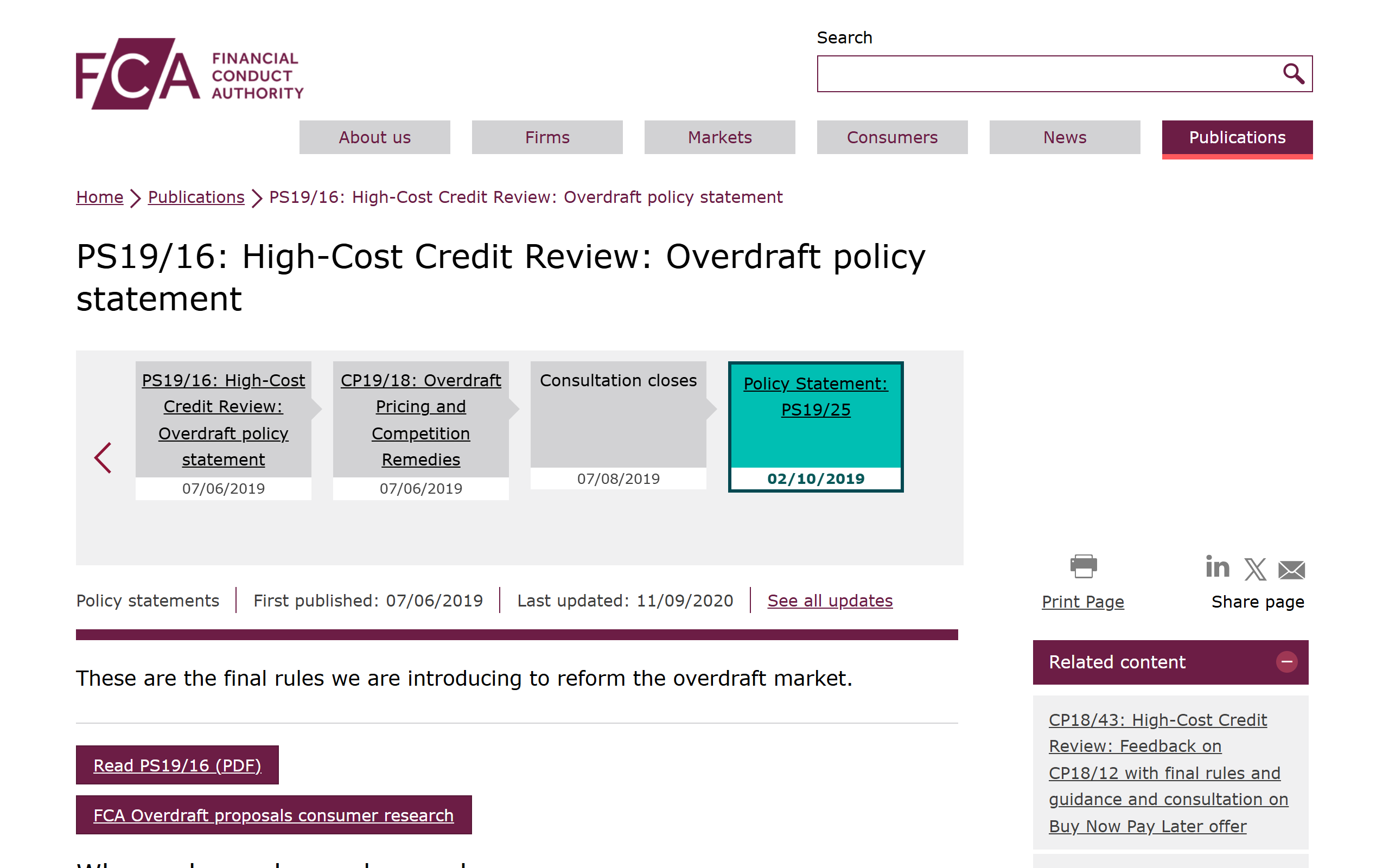Open the Publications menu
Image resolution: width=1389 pixels, height=868 pixels.
click(x=1238, y=138)
